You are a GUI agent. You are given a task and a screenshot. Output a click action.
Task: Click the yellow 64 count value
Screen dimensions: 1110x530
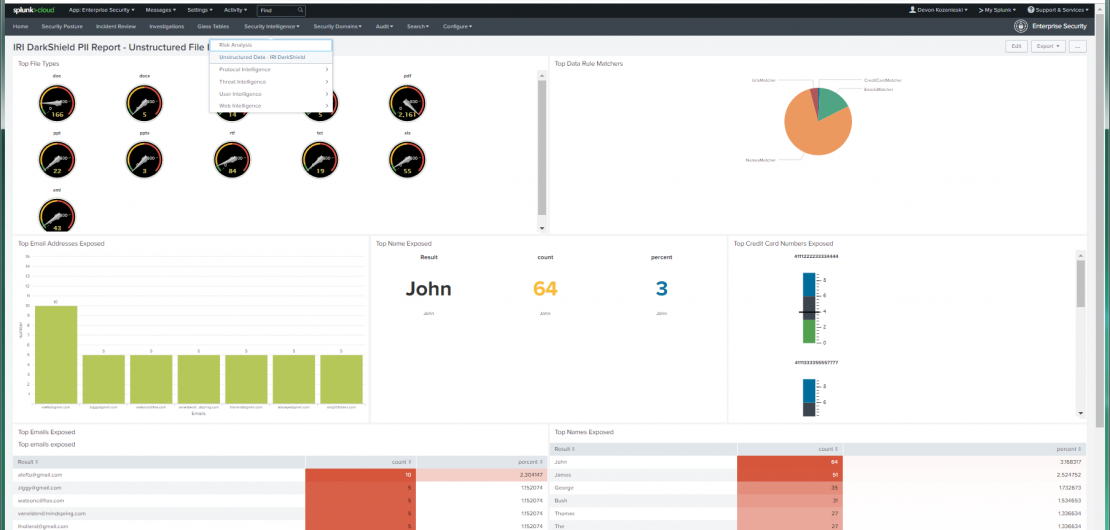[545, 289]
